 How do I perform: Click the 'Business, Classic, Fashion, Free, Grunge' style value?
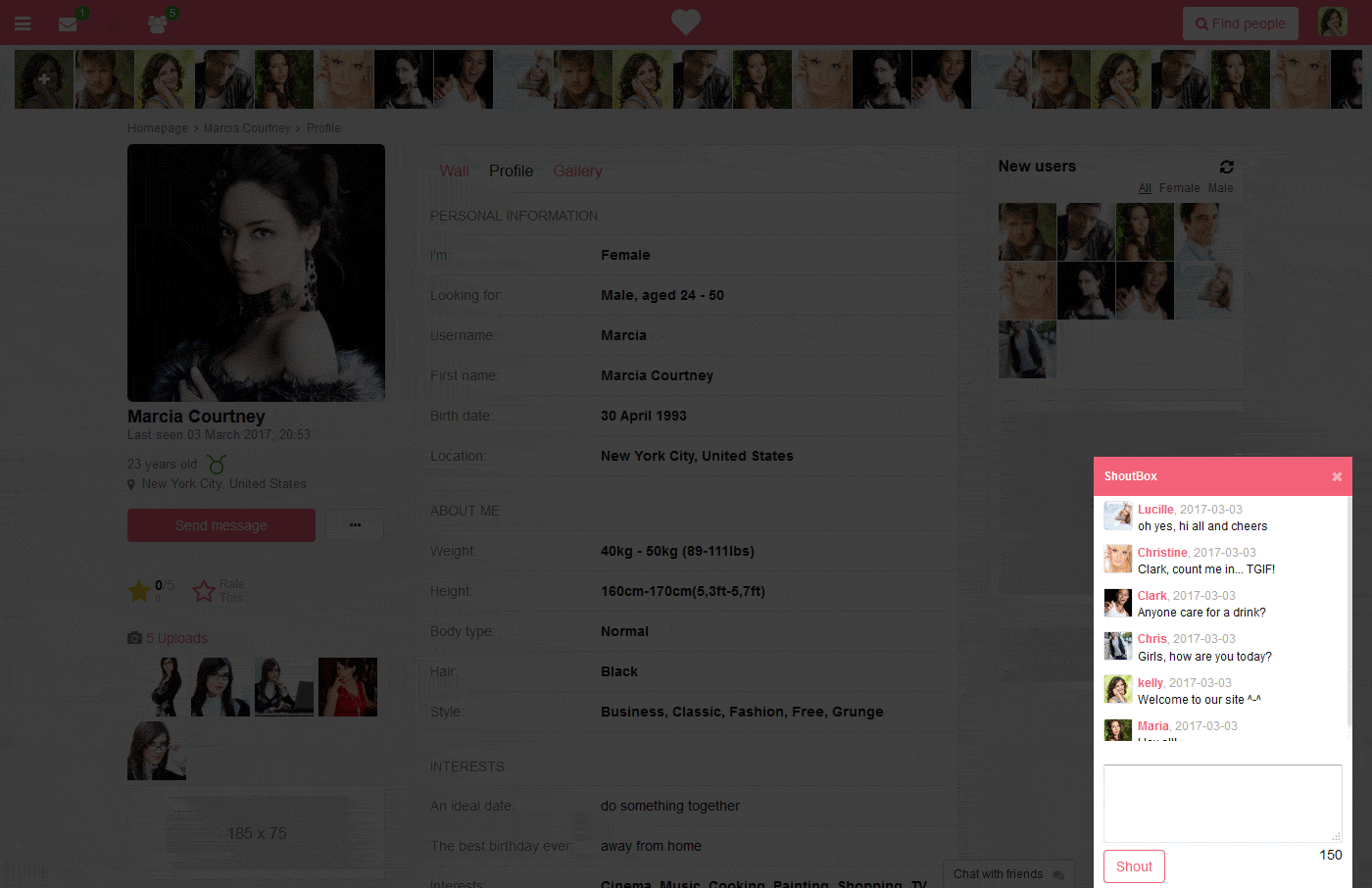[742, 712]
